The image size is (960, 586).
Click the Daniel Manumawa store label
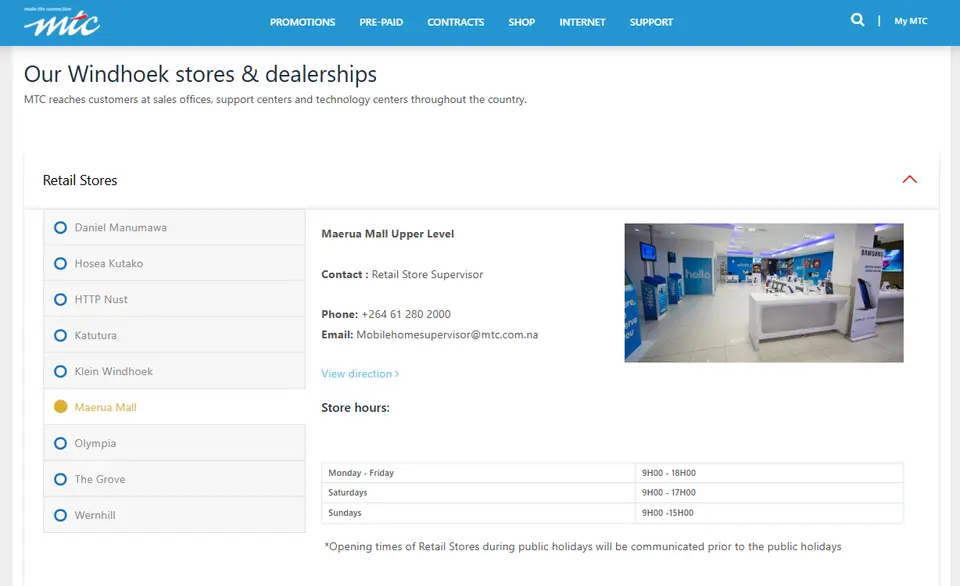tap(121, 228)
